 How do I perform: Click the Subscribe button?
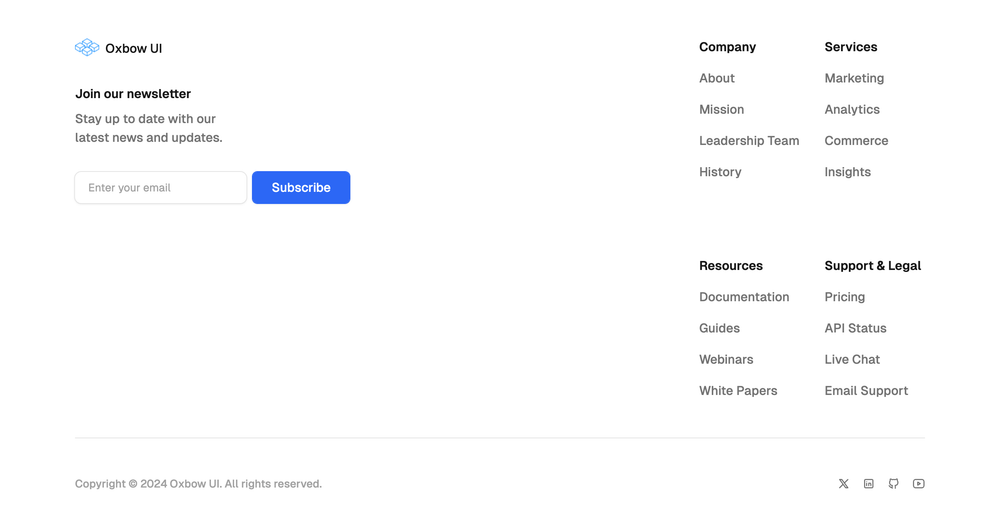coord(301,188)
